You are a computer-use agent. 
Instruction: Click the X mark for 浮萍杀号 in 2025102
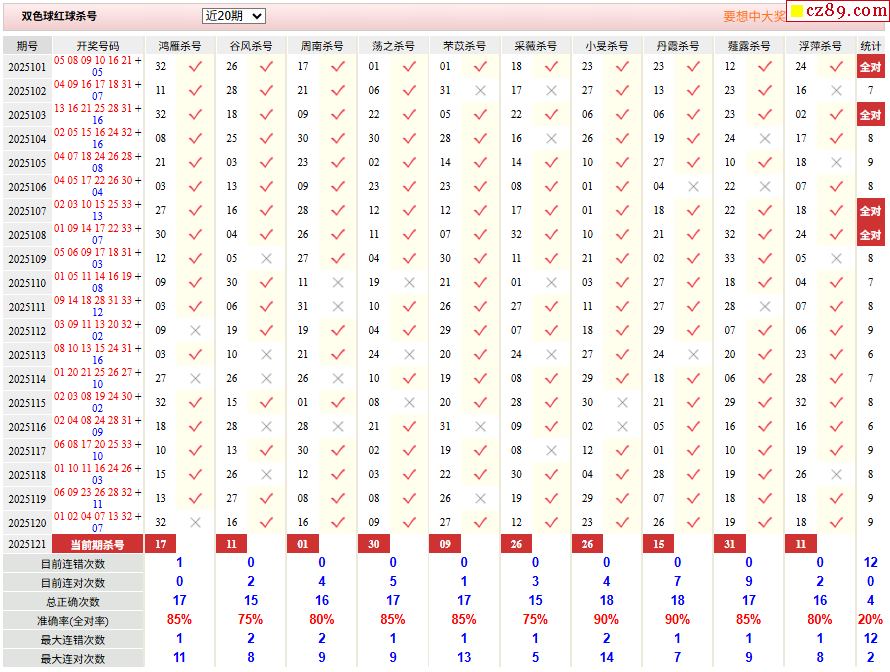click(836, 90)
